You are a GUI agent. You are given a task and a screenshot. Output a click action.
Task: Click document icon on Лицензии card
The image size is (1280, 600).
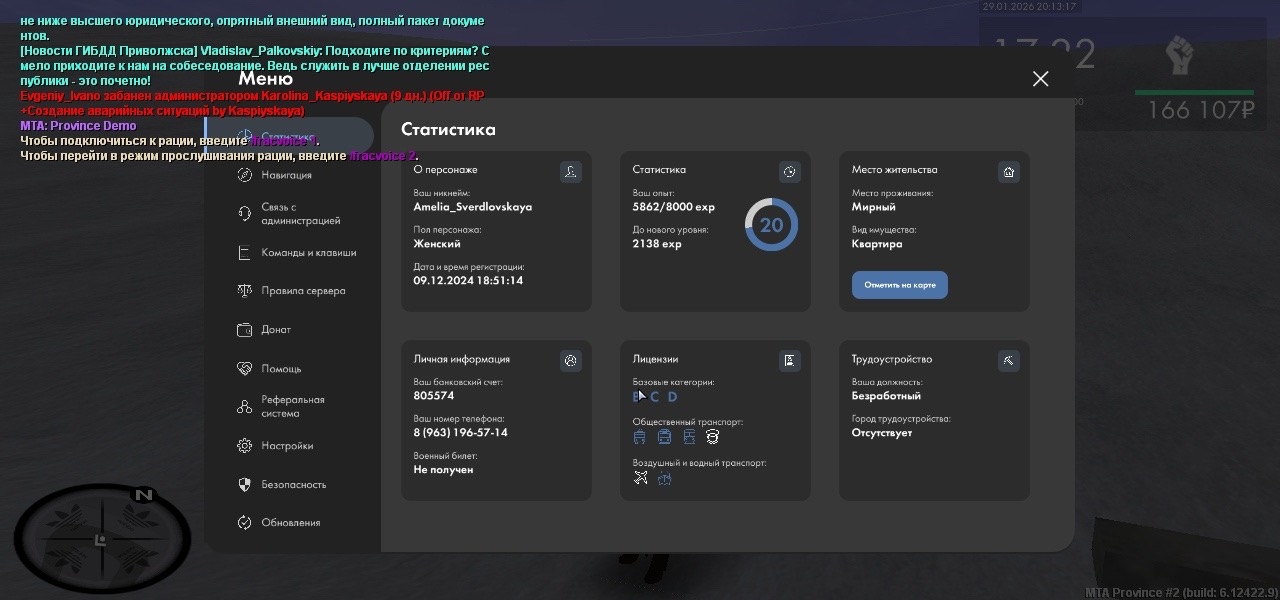790,361
